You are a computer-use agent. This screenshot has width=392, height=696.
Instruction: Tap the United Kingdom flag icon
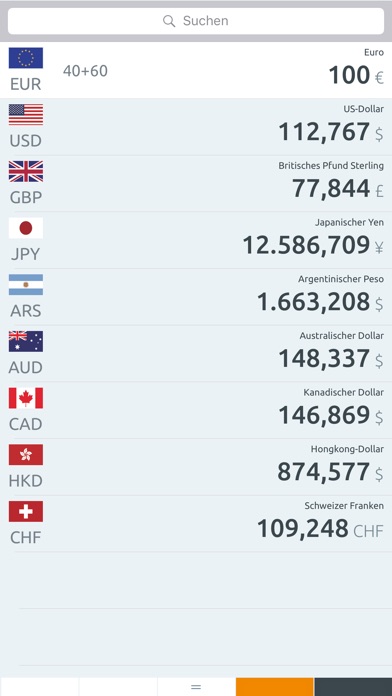(26, 171)
